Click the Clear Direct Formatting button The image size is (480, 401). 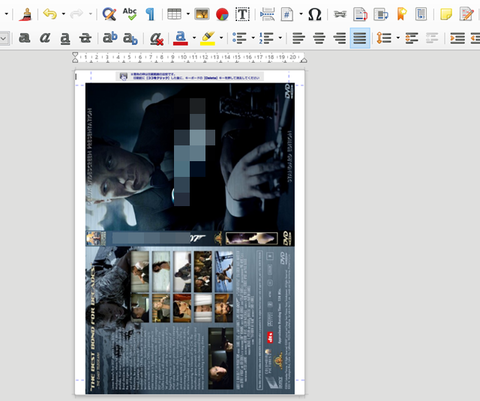(156, 38)
